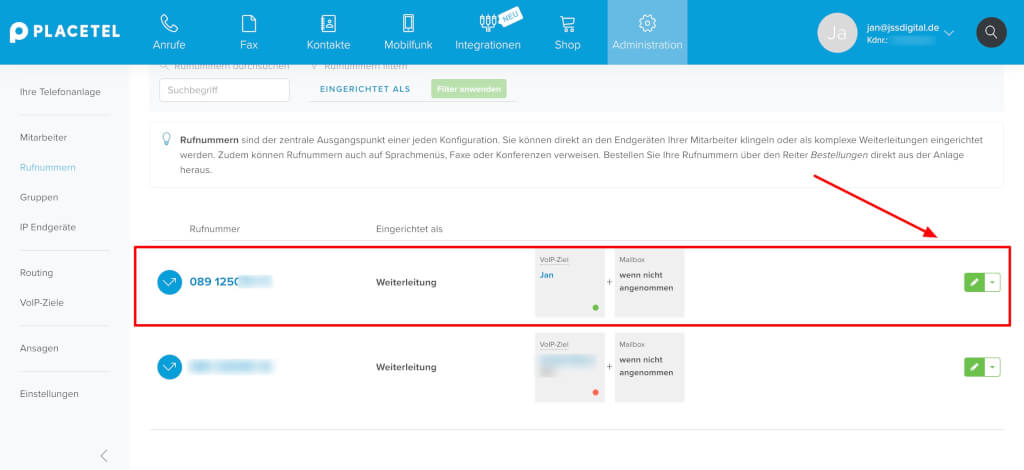1024x470 pixels.
Task: Click Mailbox box in second number row
Action: click(x=649, y=368)
